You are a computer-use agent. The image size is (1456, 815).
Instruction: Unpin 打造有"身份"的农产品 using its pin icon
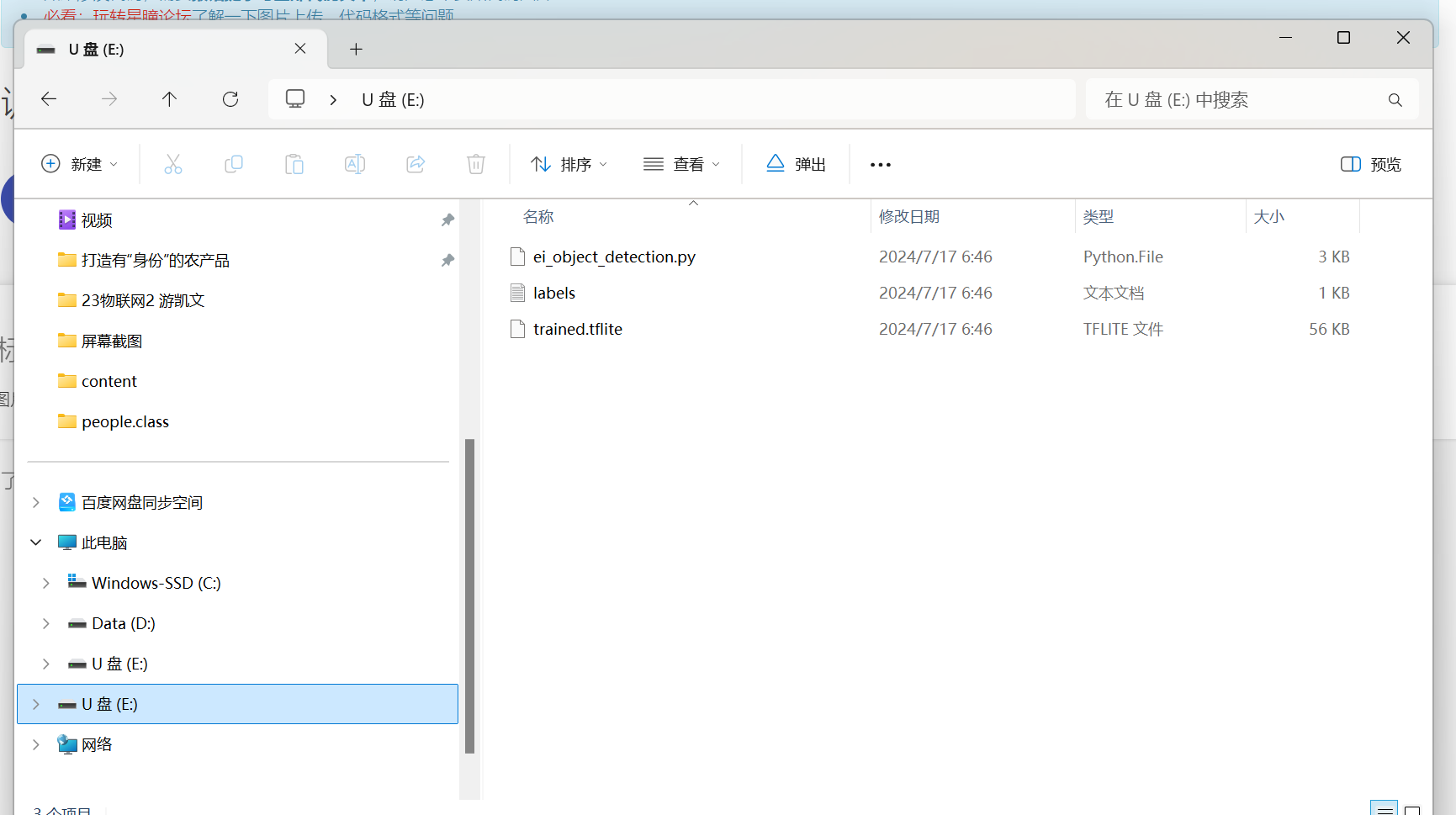click(x=447, y=260)
